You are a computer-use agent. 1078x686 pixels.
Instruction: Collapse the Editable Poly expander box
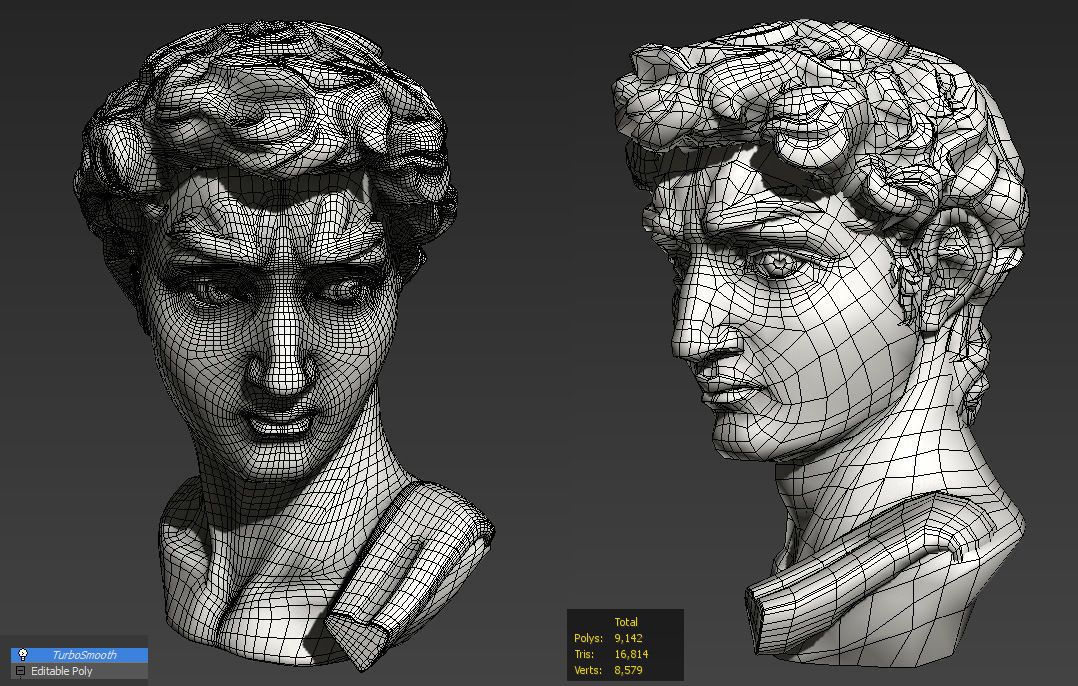pyautogui.click(x=21, y=671)
